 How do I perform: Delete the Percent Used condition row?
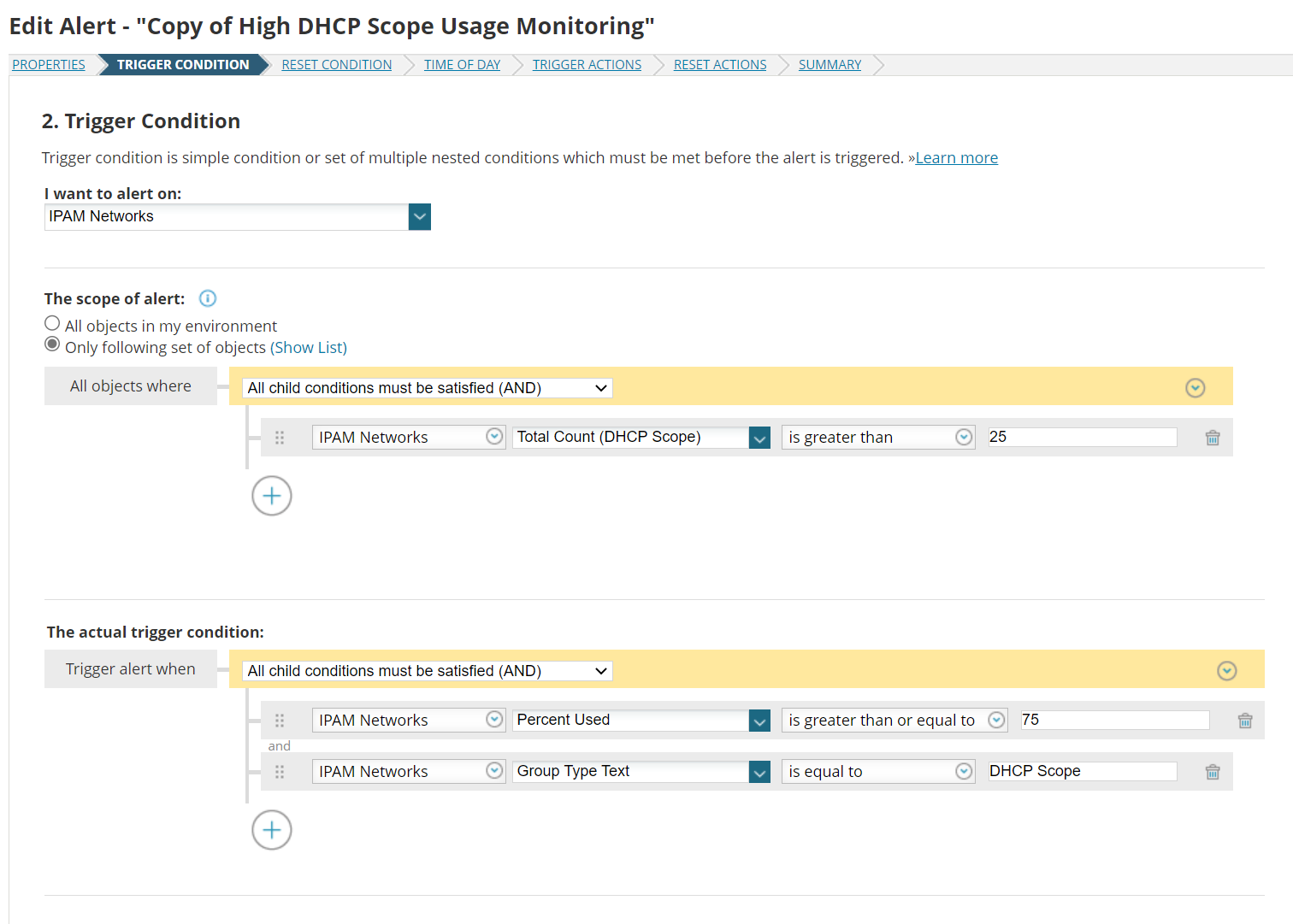click(x=1244, y=721)
